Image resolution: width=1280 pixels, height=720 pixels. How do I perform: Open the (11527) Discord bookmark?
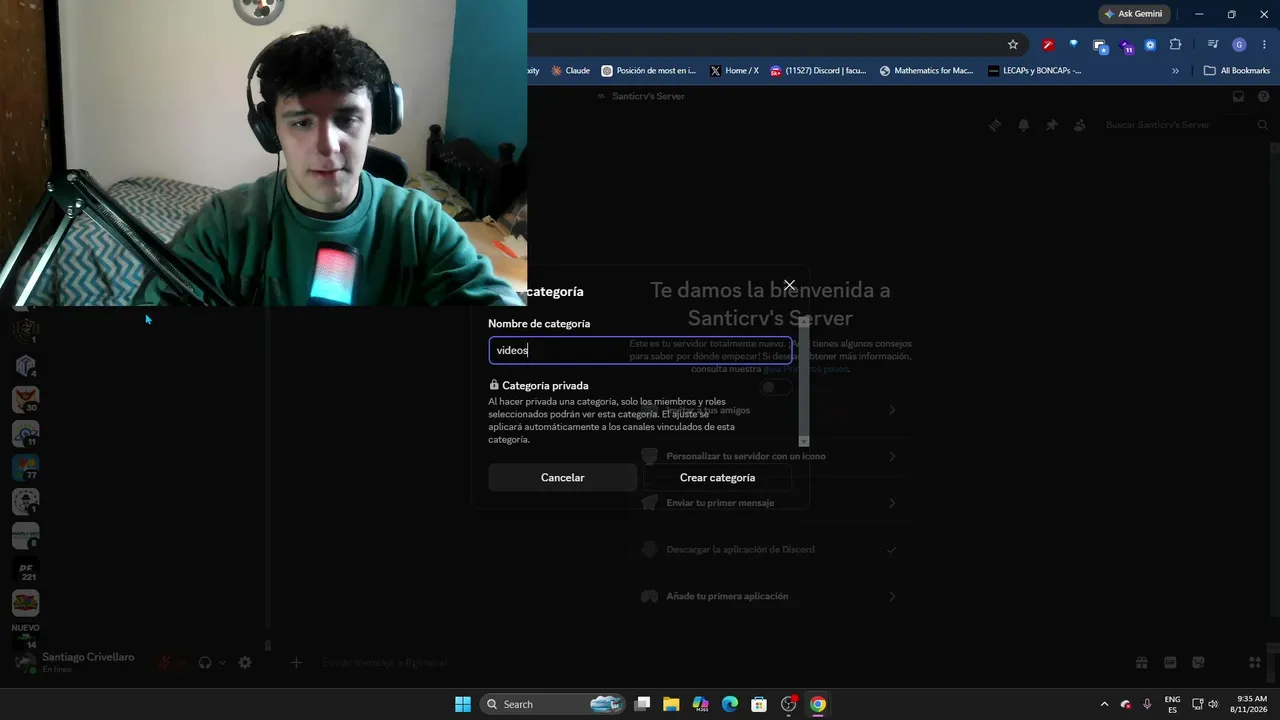818,71
